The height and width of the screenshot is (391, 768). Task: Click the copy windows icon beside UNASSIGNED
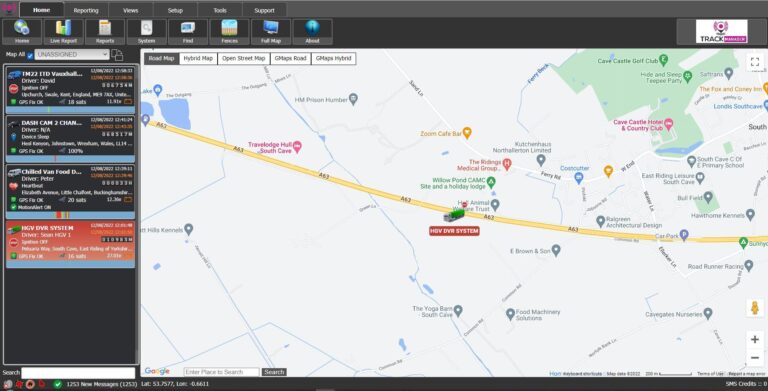tap(117, 55)
